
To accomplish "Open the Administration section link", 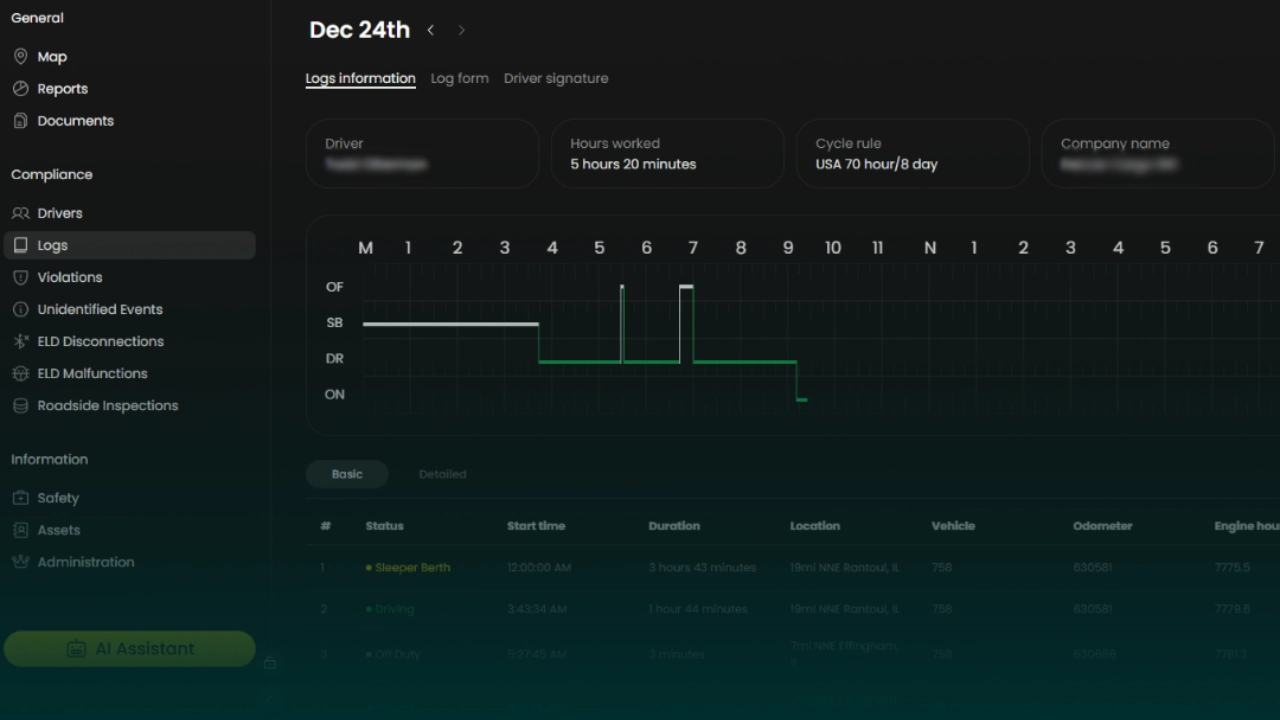I will click(x=86, y=562).
